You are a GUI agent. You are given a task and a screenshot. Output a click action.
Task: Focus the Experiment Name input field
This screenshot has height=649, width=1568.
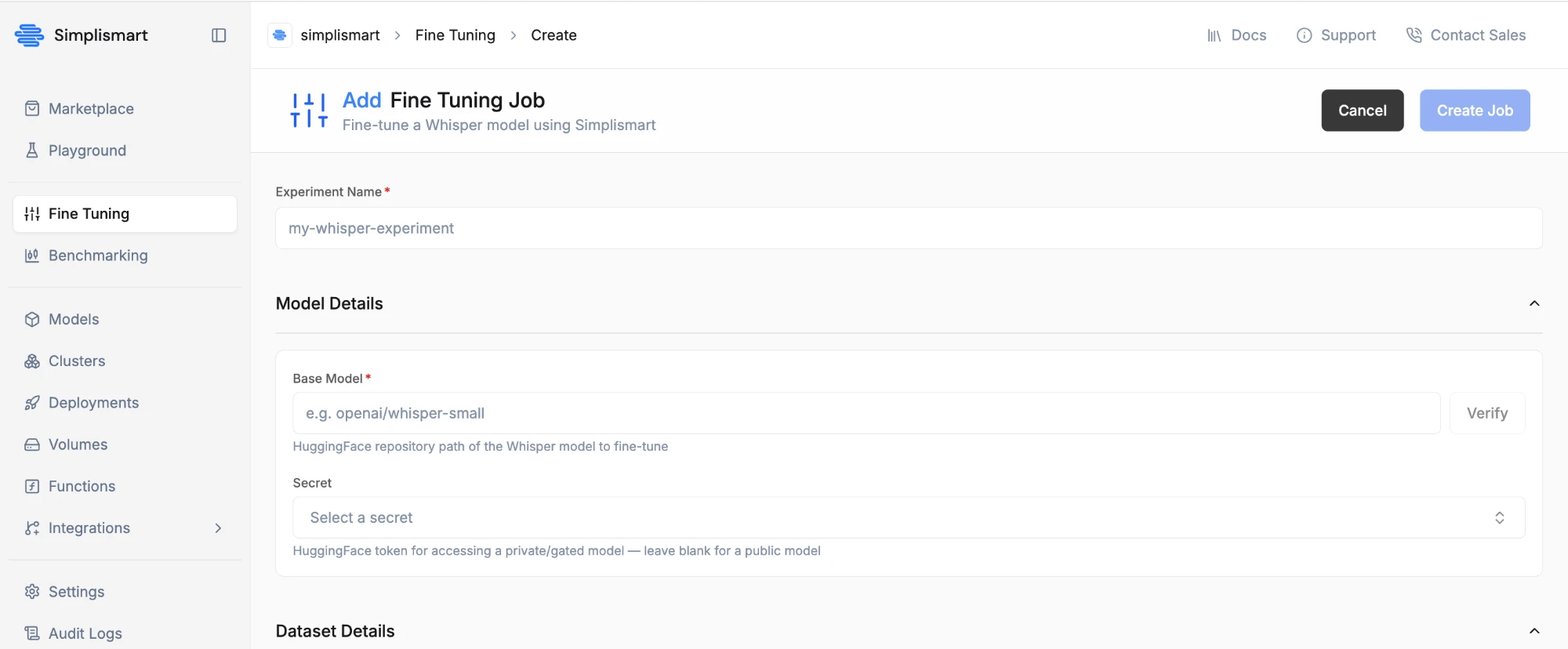click(x=909, y=228)
